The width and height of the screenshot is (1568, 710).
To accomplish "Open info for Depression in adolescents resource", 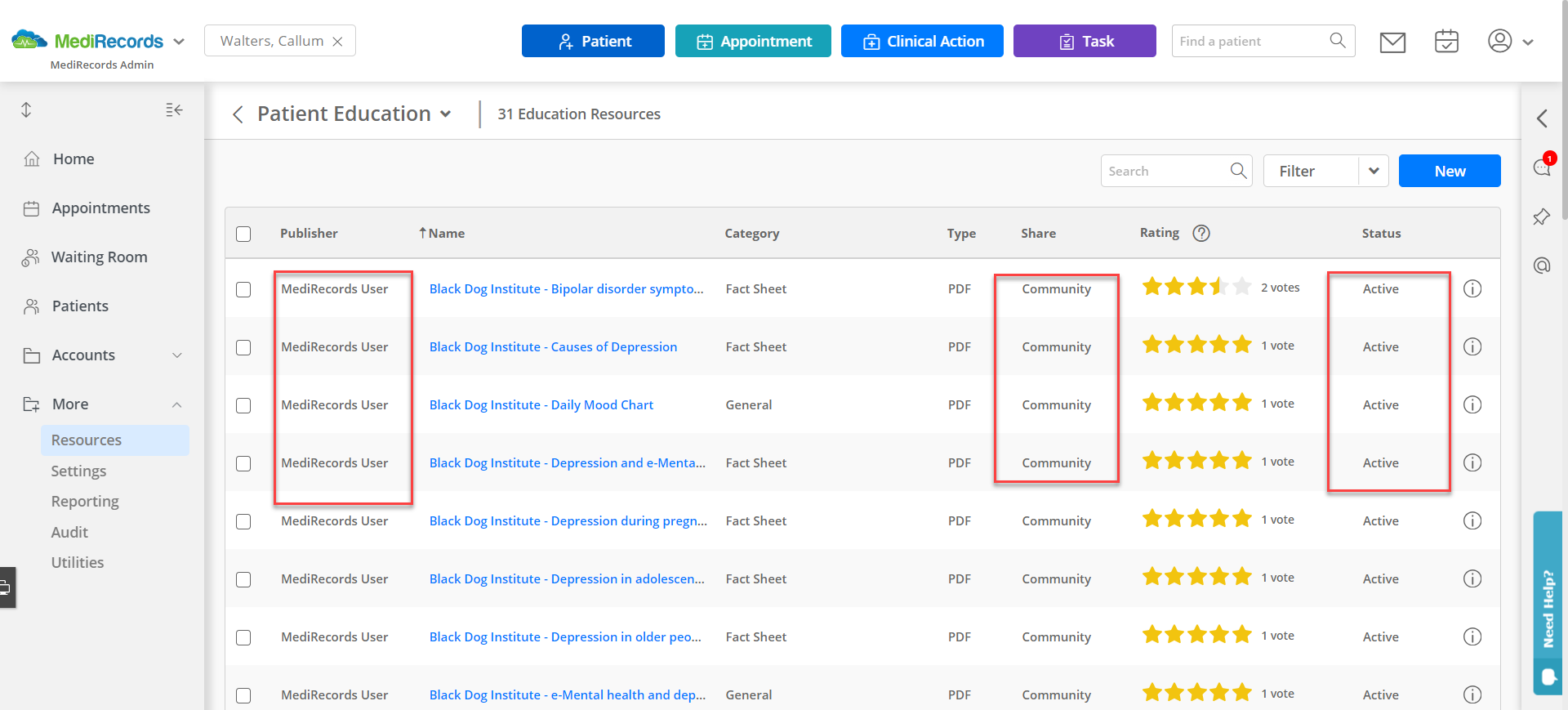I will click(1472, 578).
